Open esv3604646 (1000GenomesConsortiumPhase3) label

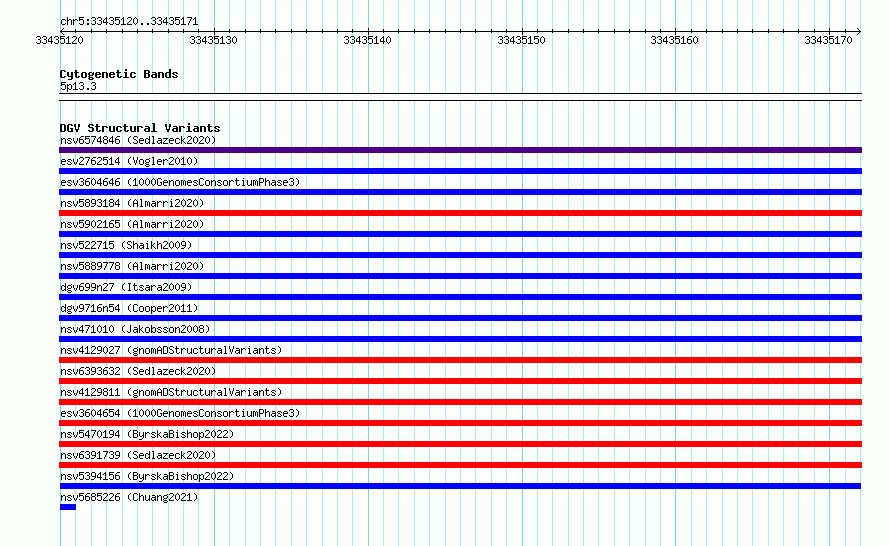click(x=180, y=182)
